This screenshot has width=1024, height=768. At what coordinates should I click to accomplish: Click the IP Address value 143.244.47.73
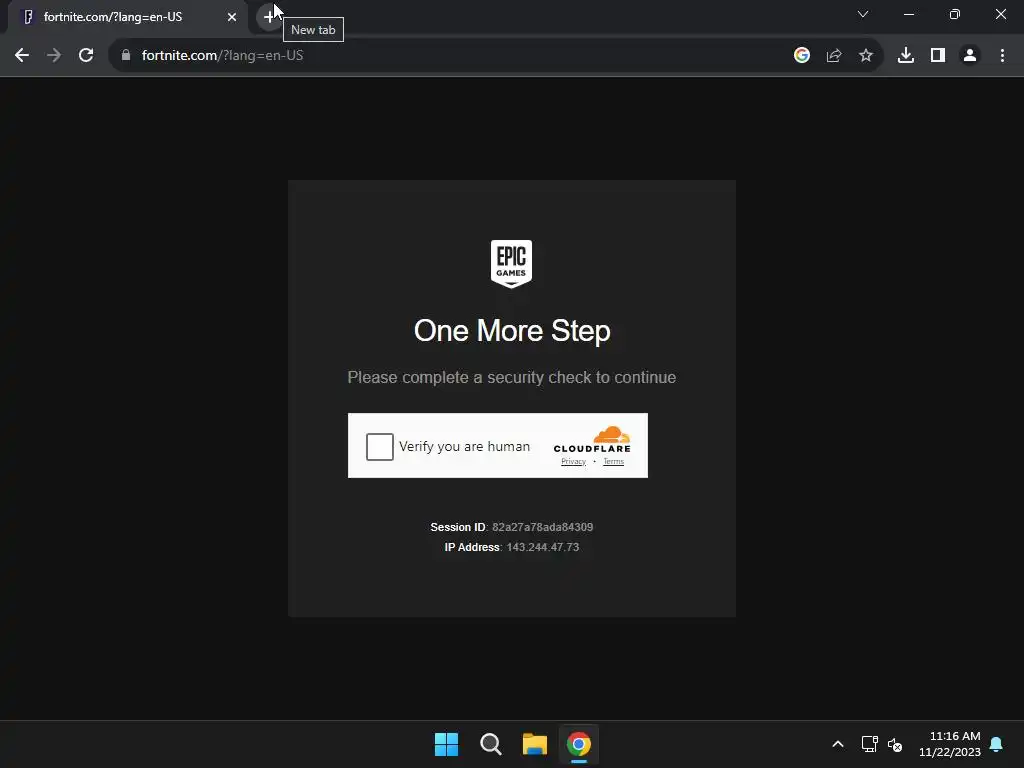[543, 547]
